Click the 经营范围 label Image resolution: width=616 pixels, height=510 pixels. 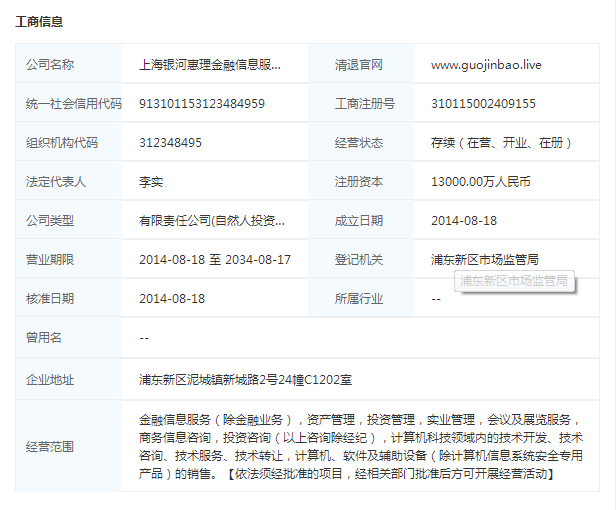50,447
